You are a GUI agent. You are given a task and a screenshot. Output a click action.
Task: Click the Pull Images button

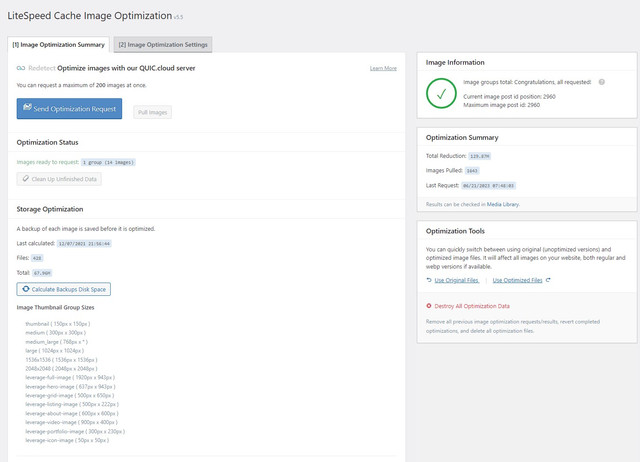(152, 112)
